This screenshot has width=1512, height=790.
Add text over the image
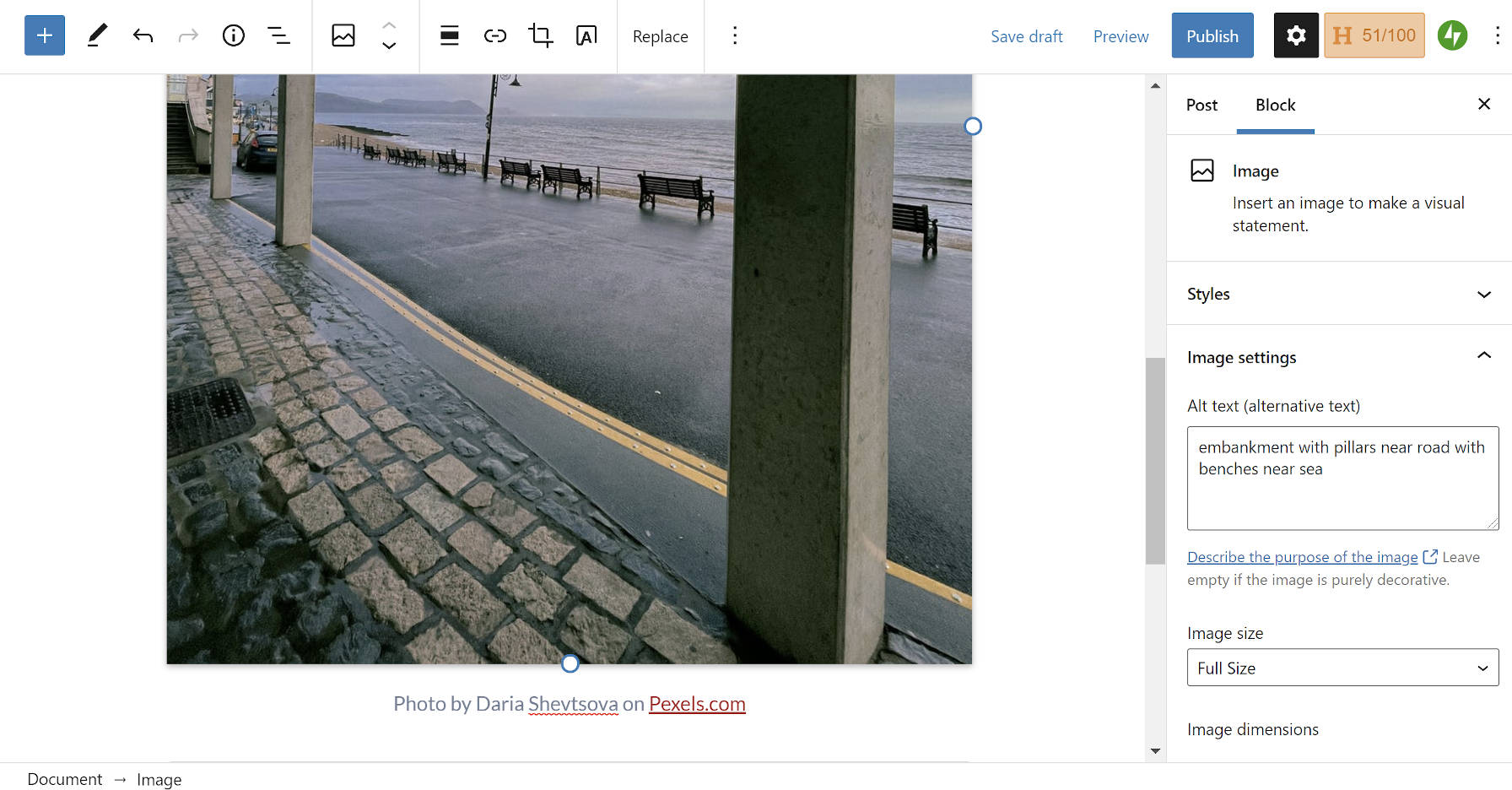(586, 35)
